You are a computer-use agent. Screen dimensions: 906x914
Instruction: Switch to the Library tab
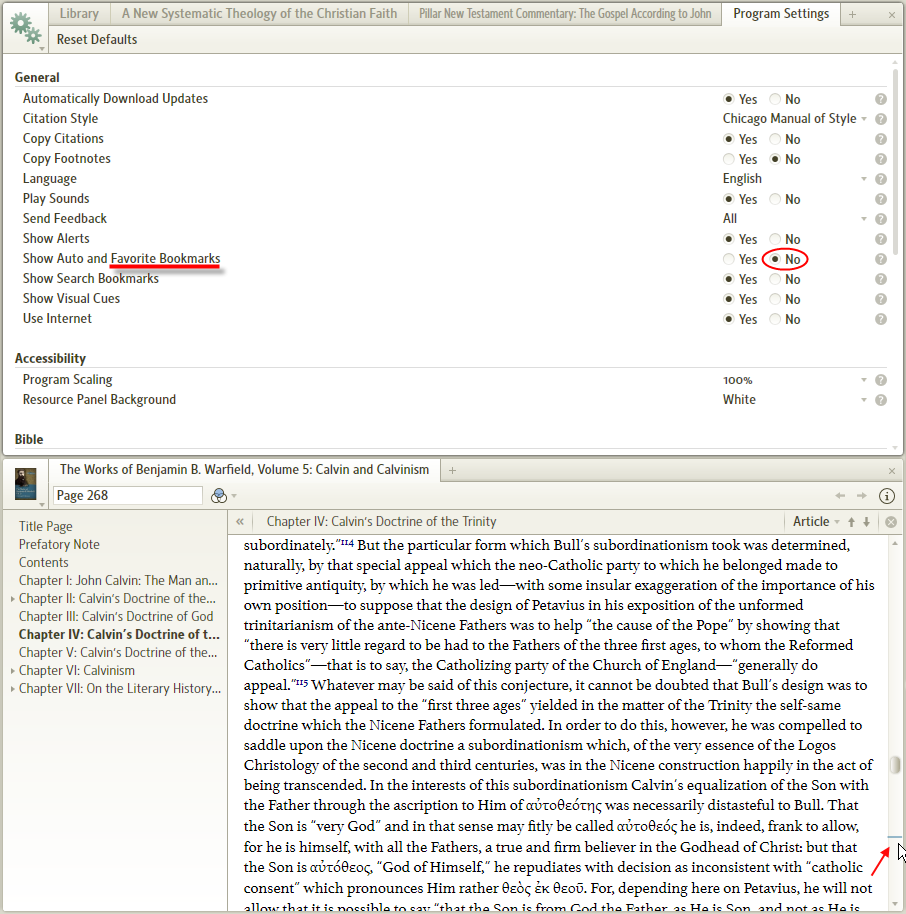(79, 14)
